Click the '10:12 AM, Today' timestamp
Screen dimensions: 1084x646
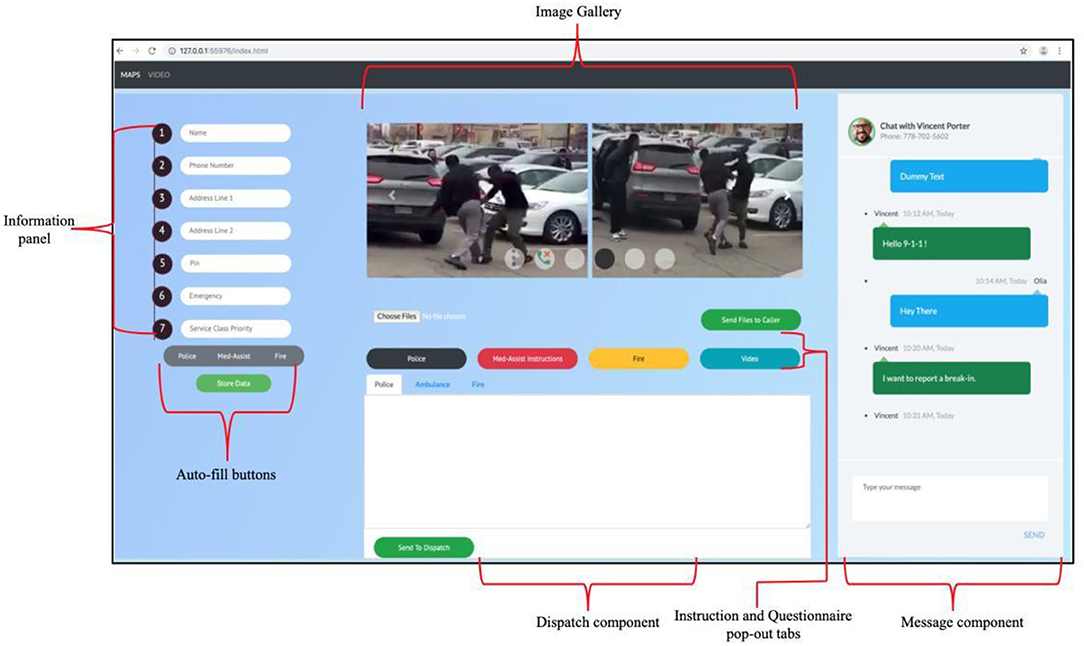[x=928, y=214]
